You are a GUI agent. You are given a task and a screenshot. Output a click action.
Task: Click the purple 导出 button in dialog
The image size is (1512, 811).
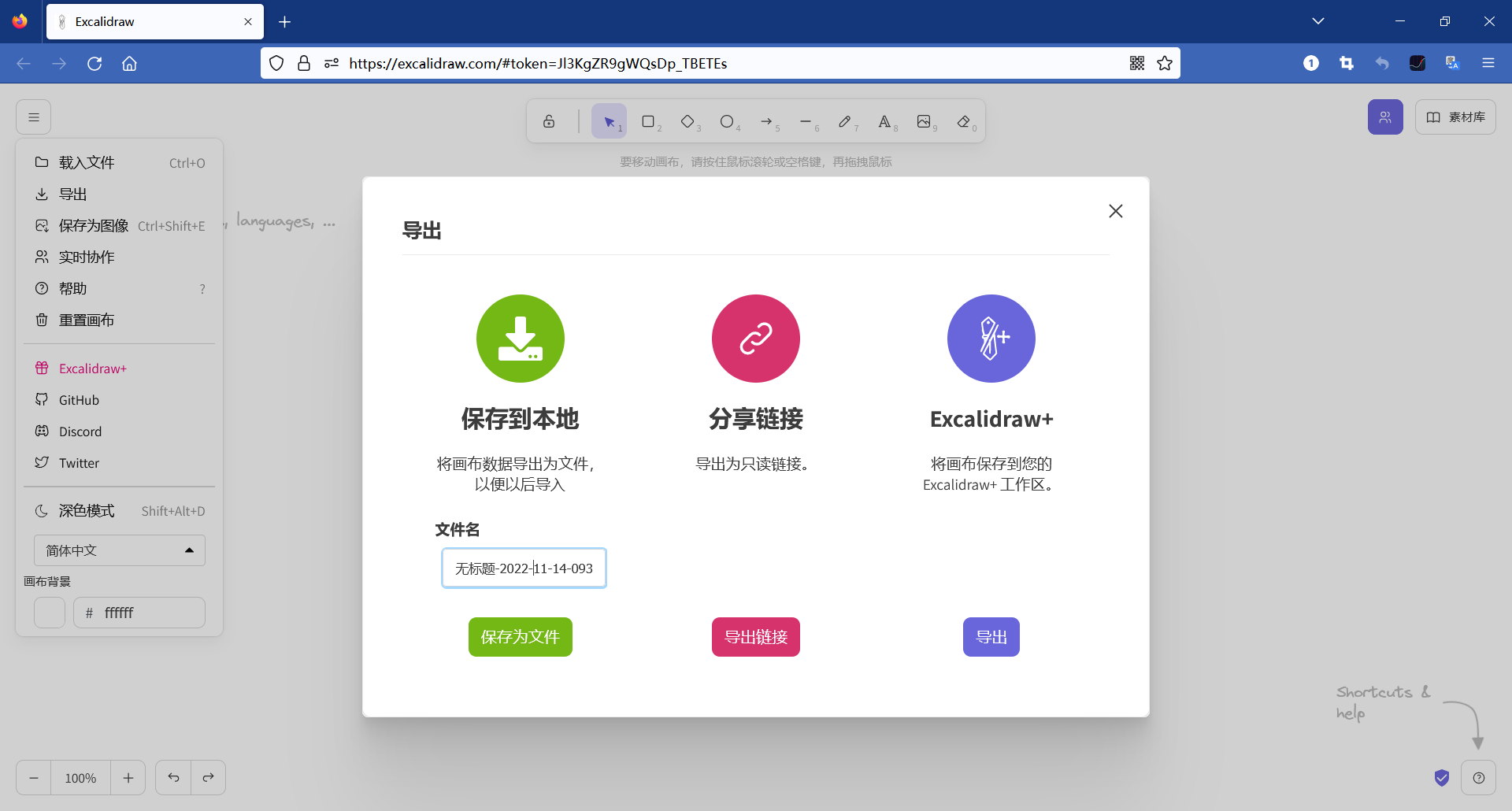coord(991,637)
